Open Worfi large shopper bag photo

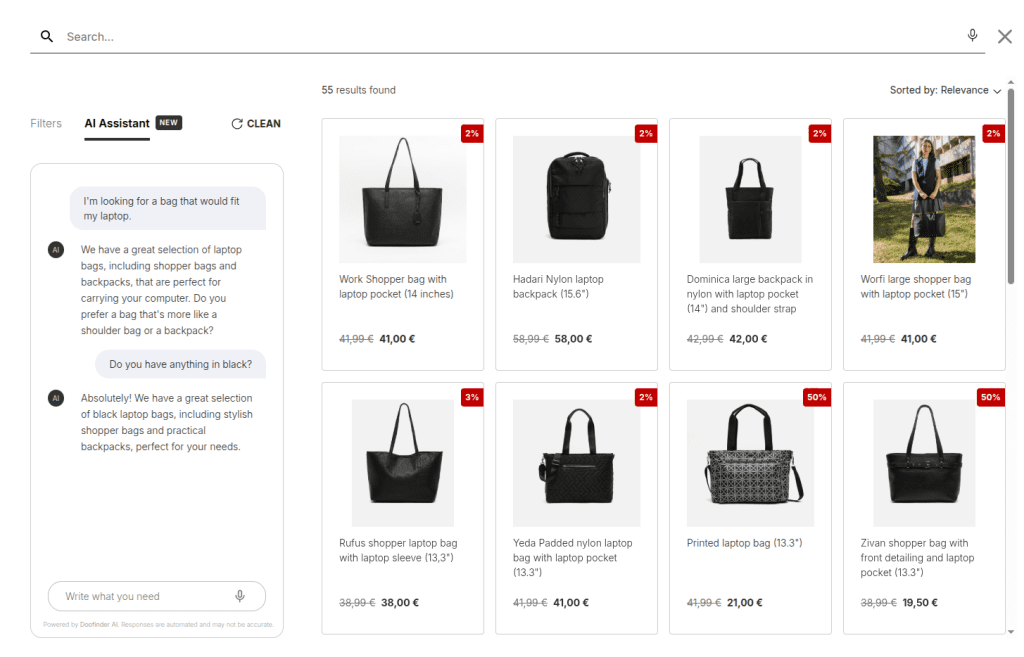pos(923,199)
